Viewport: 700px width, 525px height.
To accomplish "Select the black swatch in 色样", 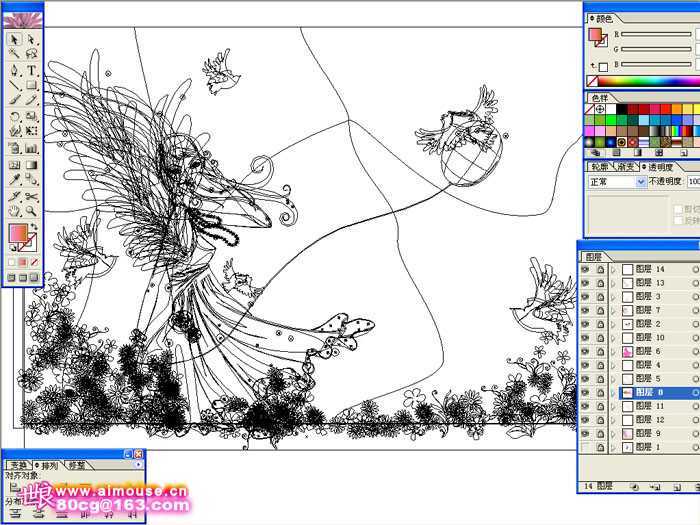I will 622,108.
